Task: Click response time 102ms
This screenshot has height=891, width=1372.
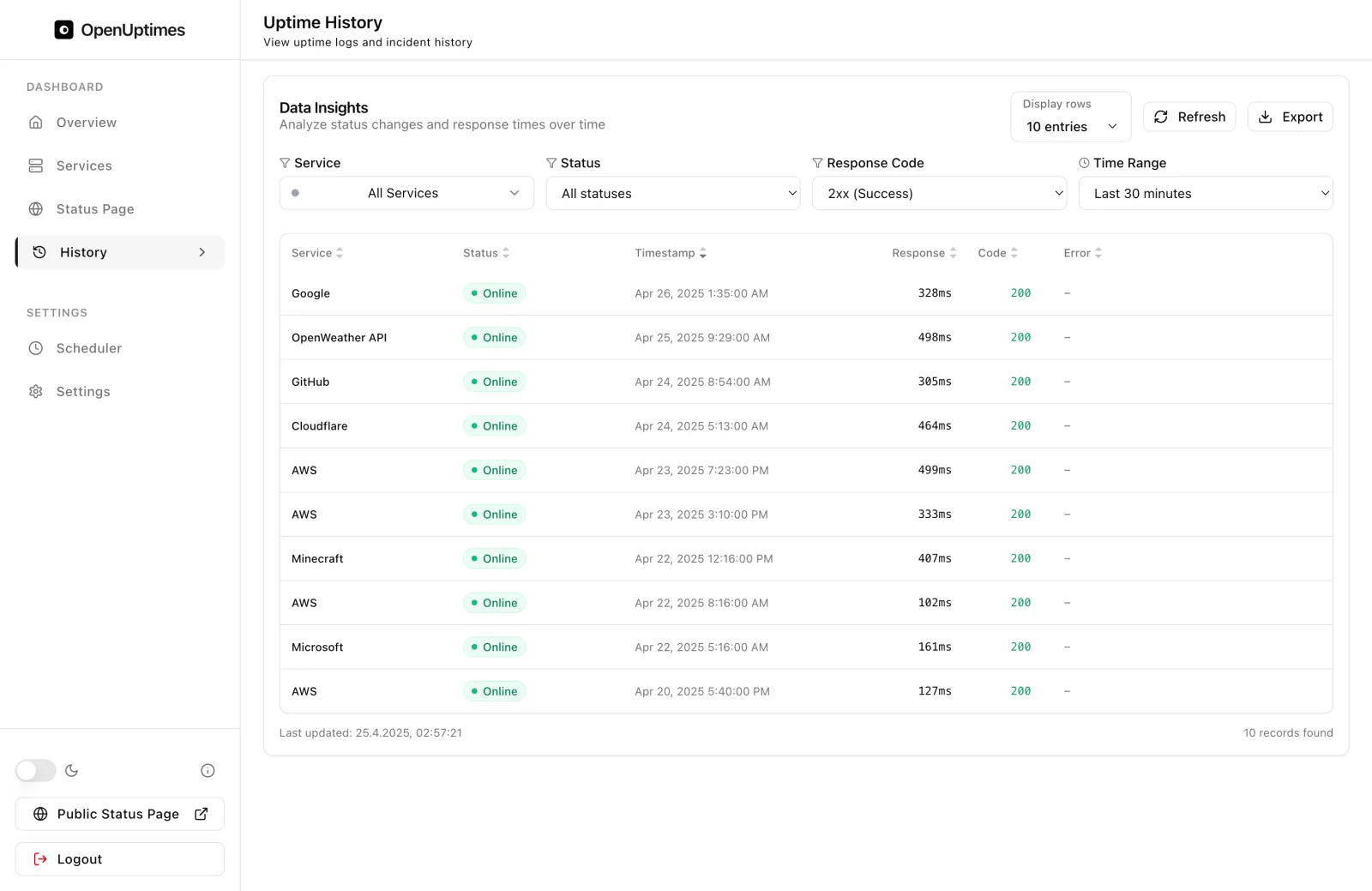Action: click(935, 603)
